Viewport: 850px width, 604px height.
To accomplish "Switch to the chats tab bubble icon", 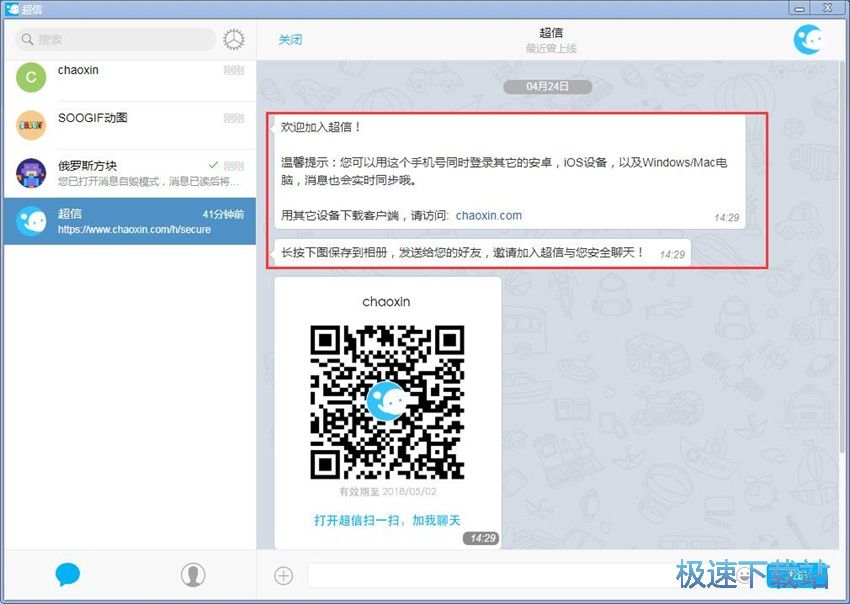I will (68, 575).
